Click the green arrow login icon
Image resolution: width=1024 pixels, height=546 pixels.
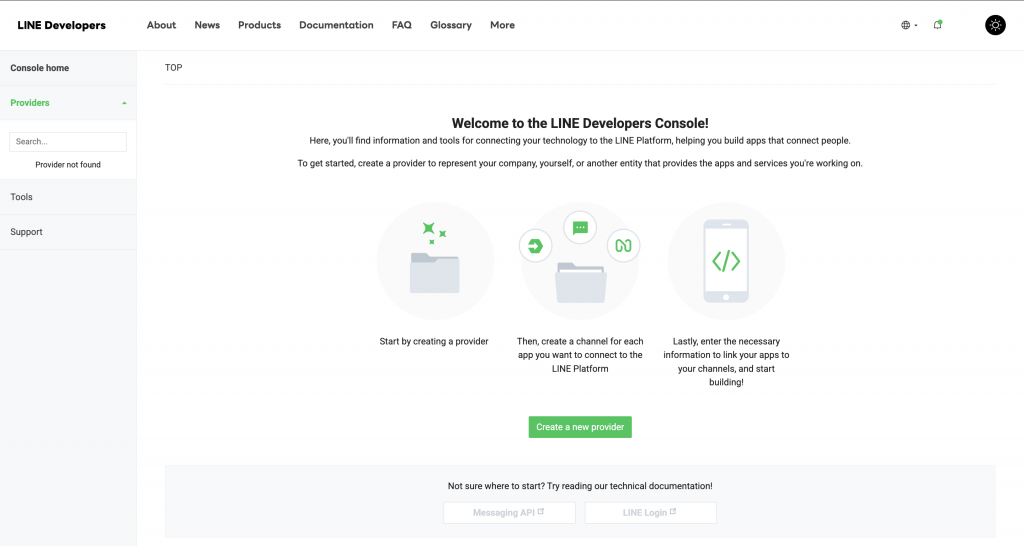[x=536, y=246]
